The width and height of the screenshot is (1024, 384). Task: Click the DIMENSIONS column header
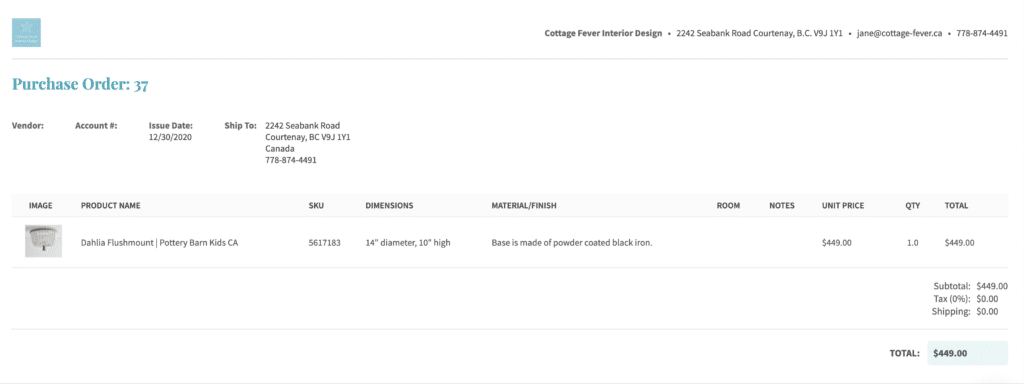click(389, 206)
